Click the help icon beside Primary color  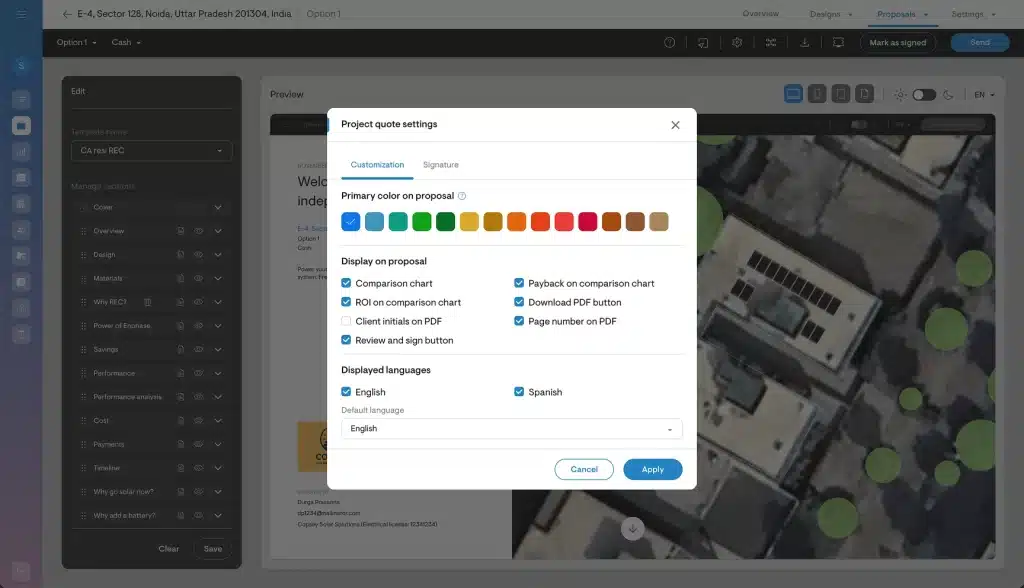(x=462, y=196)
